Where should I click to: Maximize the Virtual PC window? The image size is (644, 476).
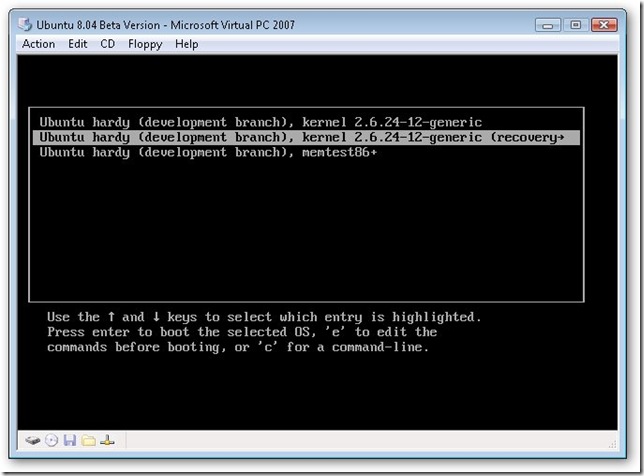point(575,24)
